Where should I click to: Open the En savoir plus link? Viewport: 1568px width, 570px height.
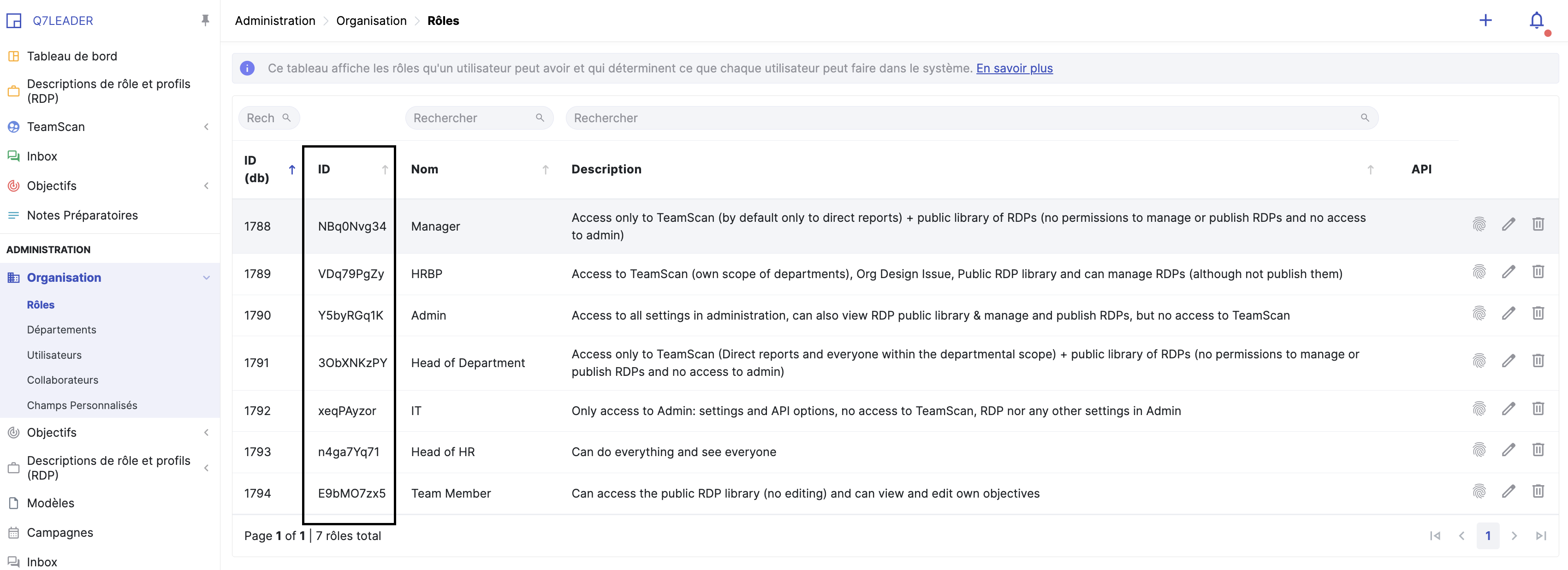[x=1014, y=68]
